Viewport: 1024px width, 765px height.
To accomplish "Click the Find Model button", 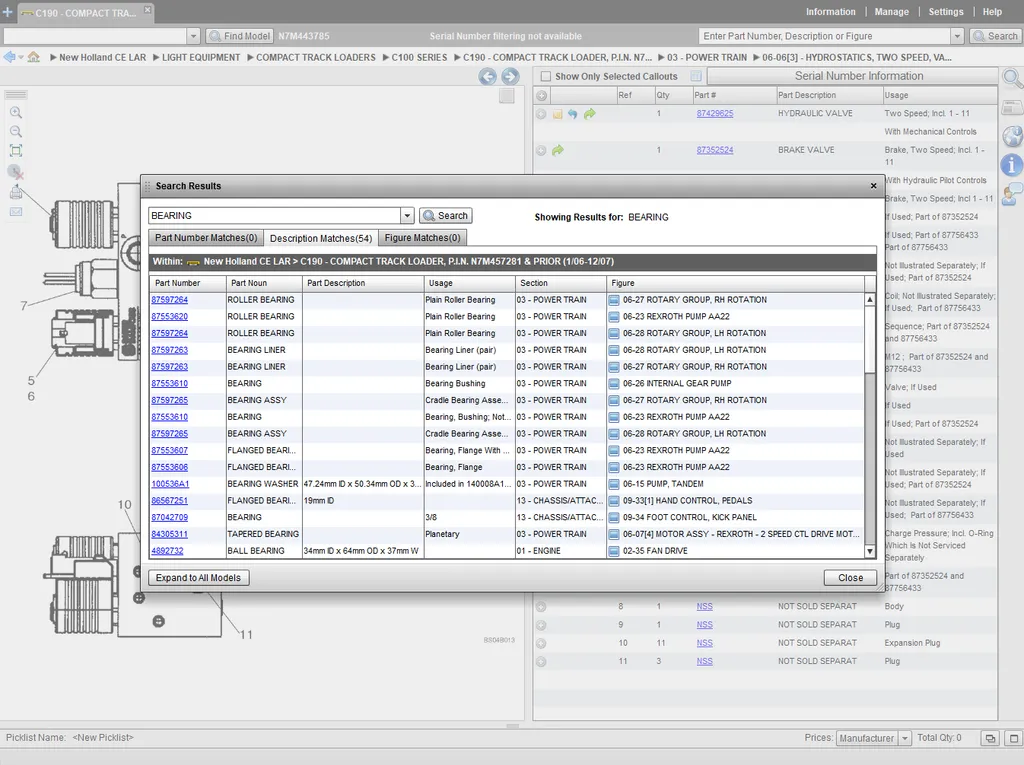I will (x=239, y=36).
